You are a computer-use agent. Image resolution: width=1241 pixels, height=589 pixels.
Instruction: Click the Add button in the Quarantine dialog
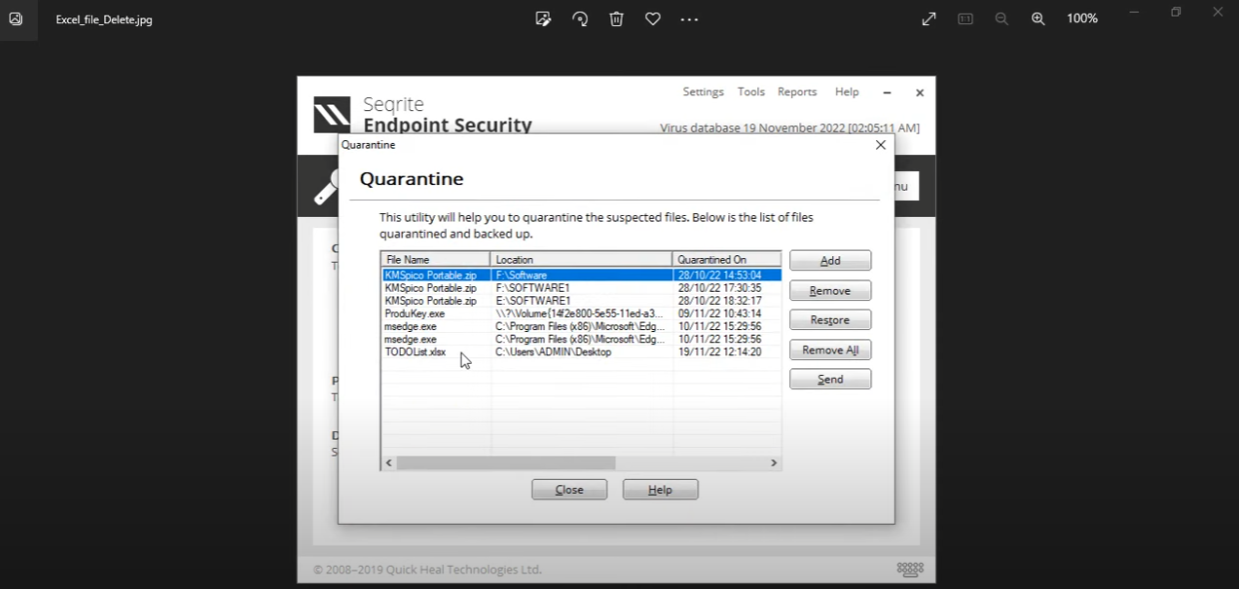[x=830, y=261]
